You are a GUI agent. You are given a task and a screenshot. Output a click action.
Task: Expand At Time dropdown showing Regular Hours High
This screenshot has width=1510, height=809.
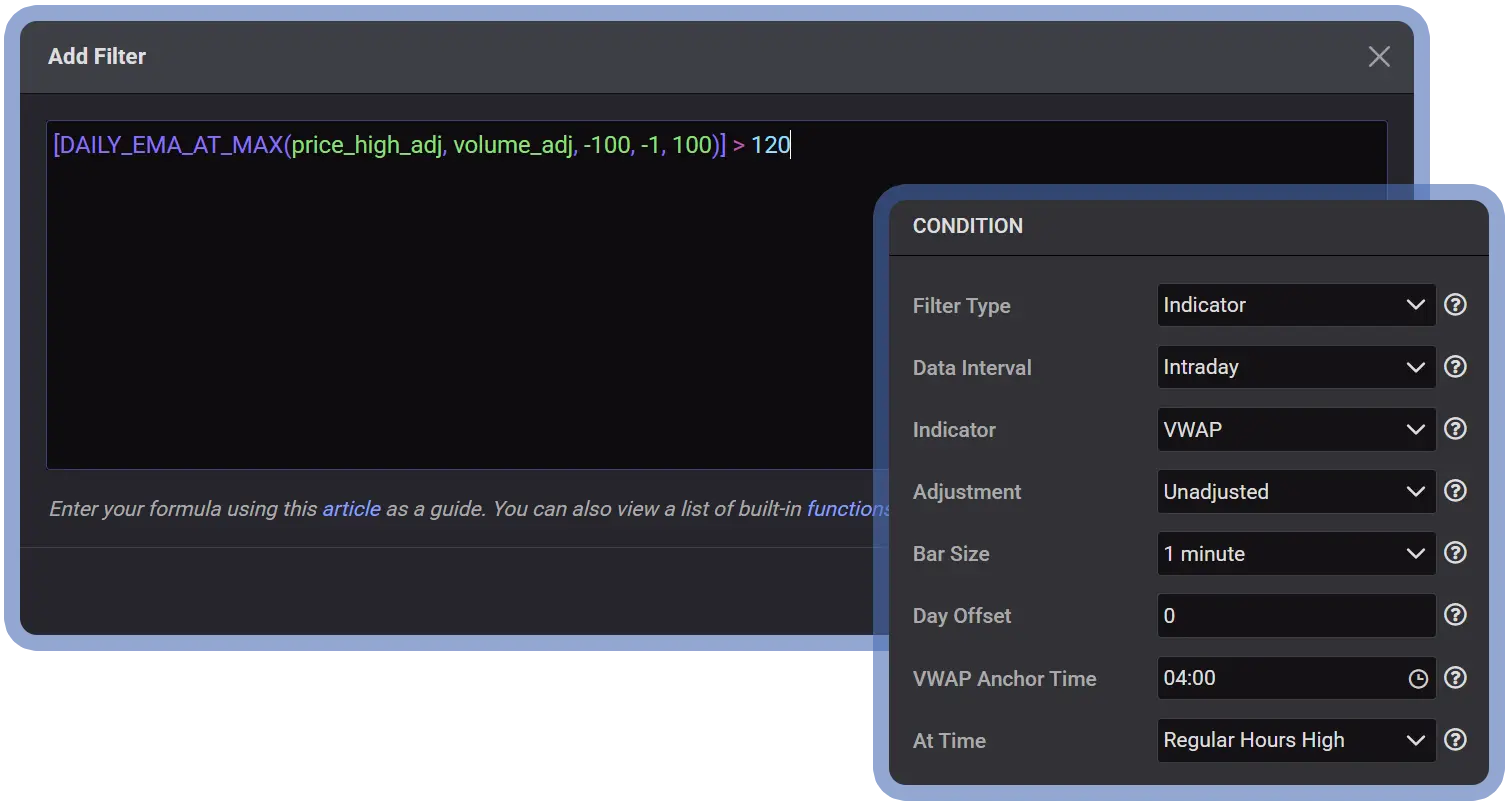(1296, 740)
